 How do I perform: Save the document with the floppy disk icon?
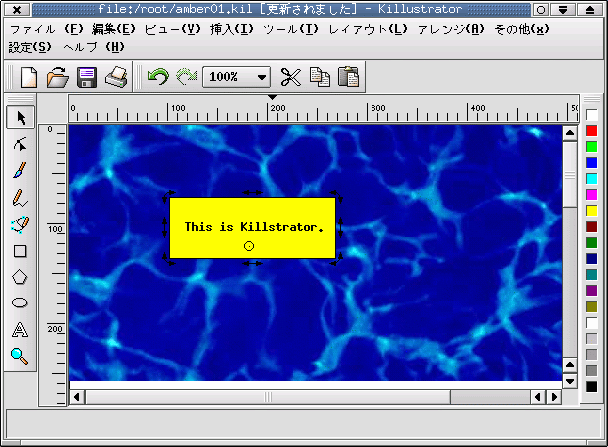click(87, 77)
